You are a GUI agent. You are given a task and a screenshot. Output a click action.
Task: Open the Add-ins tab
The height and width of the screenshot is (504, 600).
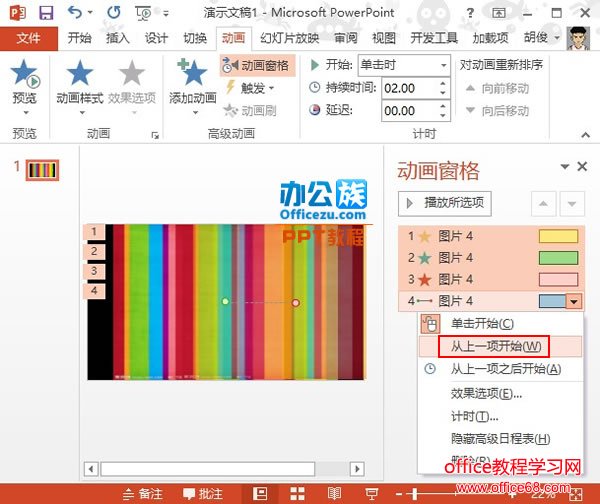point(490,38)
